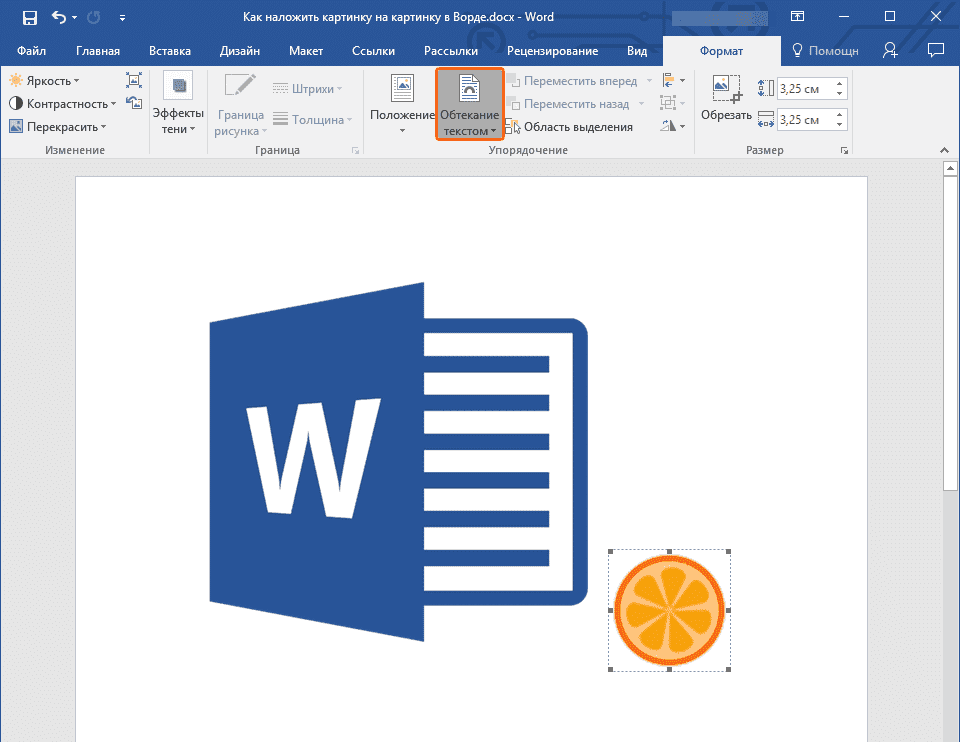The height and width of the screenshot is (742, 960).
Task: Select the Обтекание текстом tool
Action: [x=469, y=103]
